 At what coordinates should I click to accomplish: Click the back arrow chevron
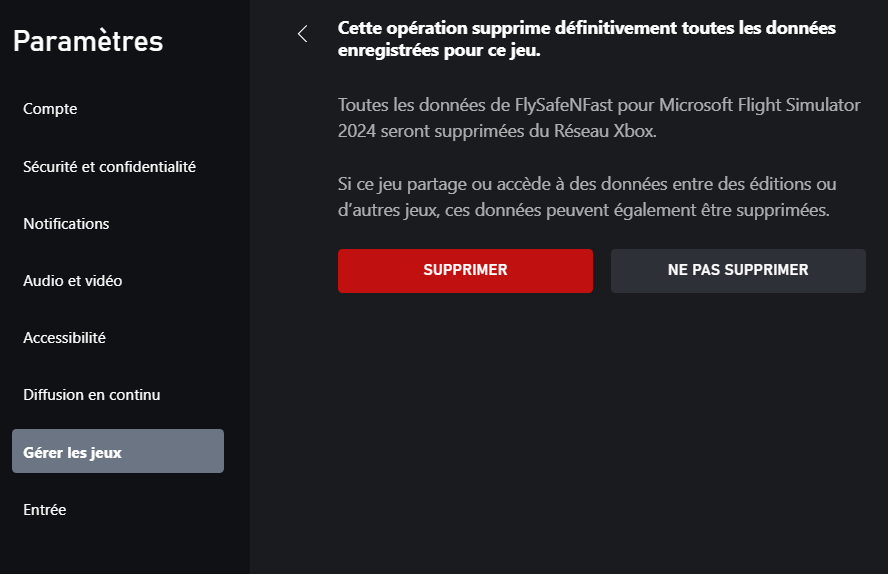302,34
